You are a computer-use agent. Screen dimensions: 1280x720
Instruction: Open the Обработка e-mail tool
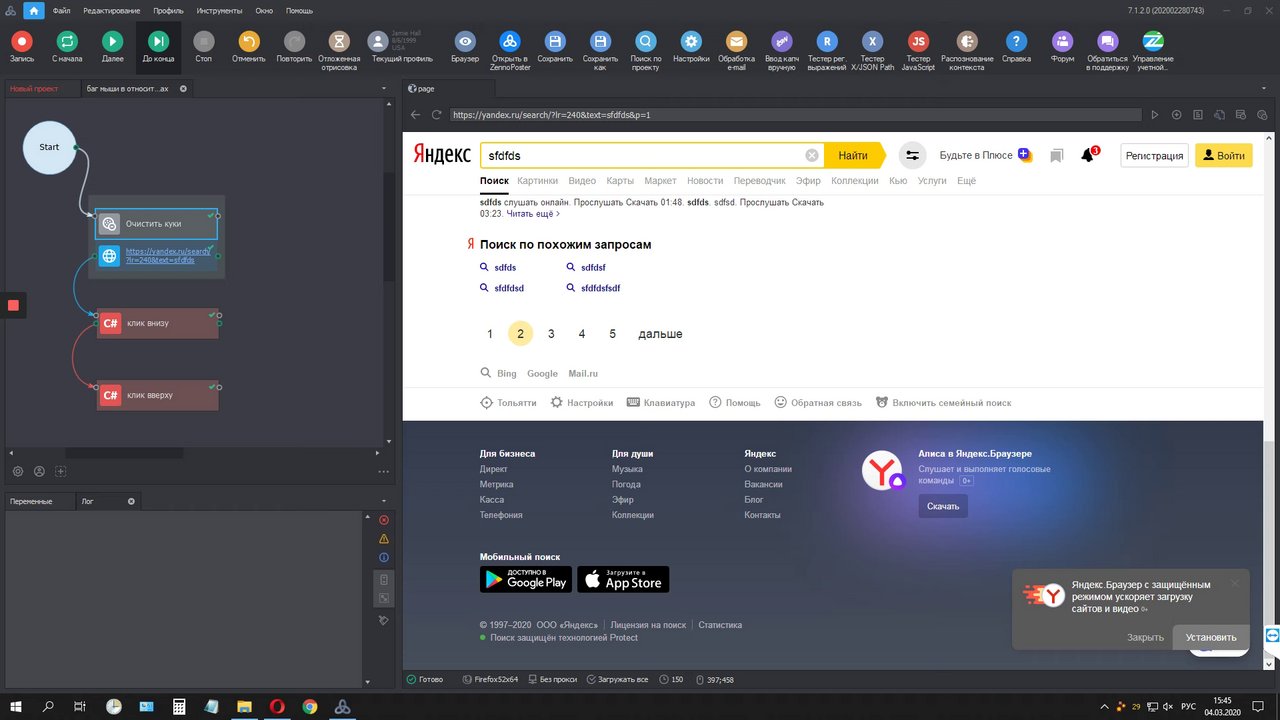coord(736,42)
